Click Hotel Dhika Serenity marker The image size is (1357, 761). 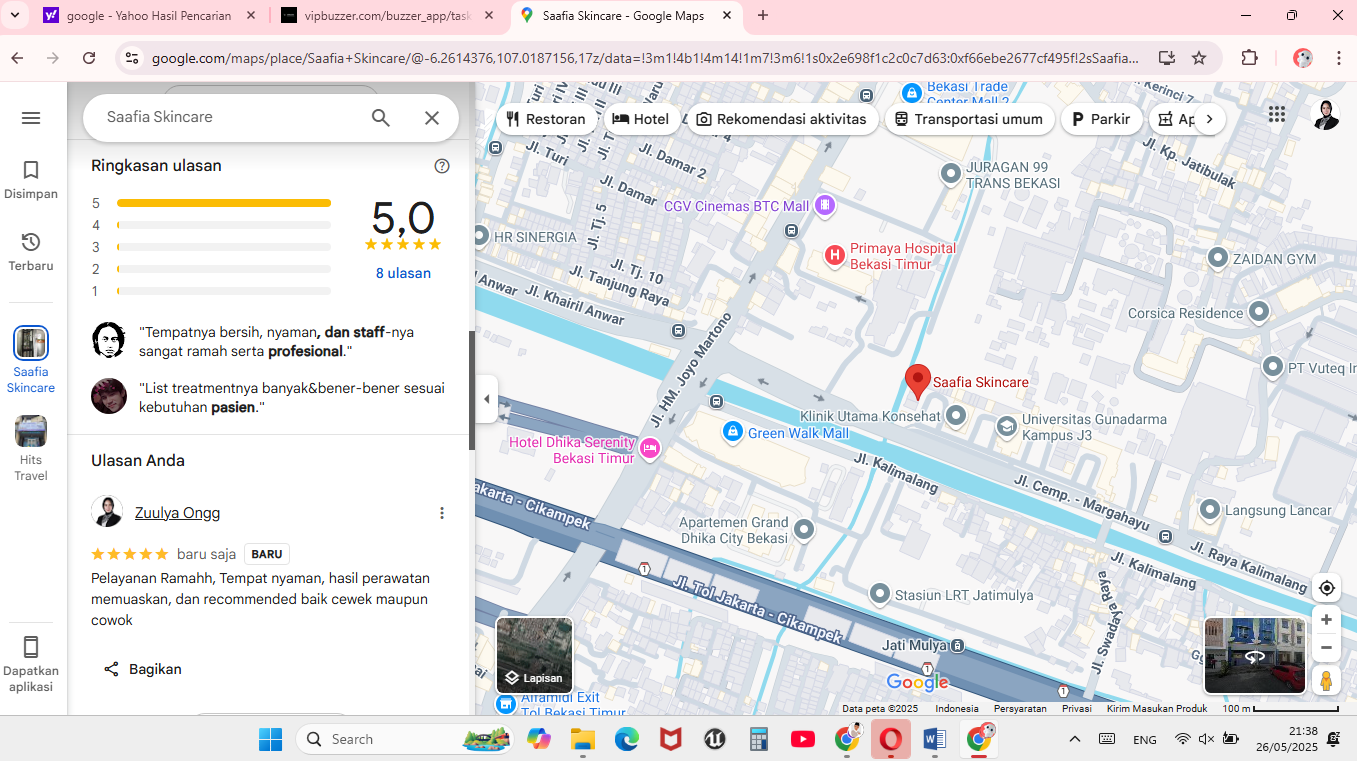pyautogui.click(x=650, y=447)
